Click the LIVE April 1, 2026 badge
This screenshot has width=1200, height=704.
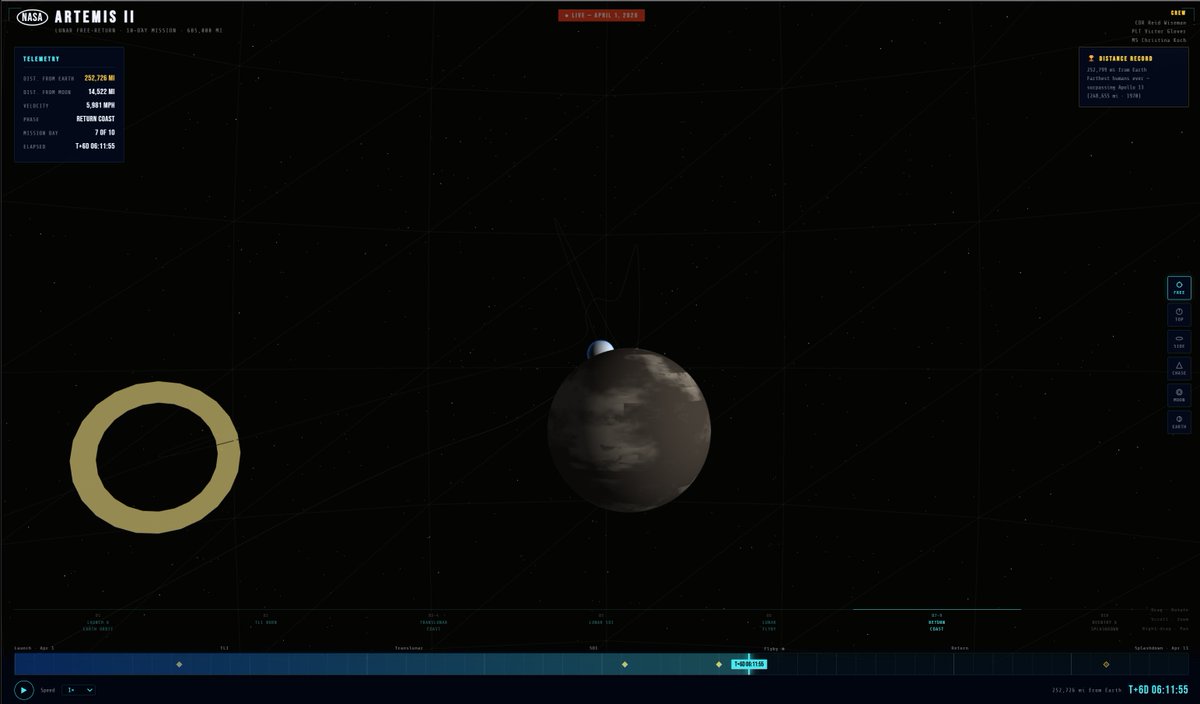[x=601, y=15]
